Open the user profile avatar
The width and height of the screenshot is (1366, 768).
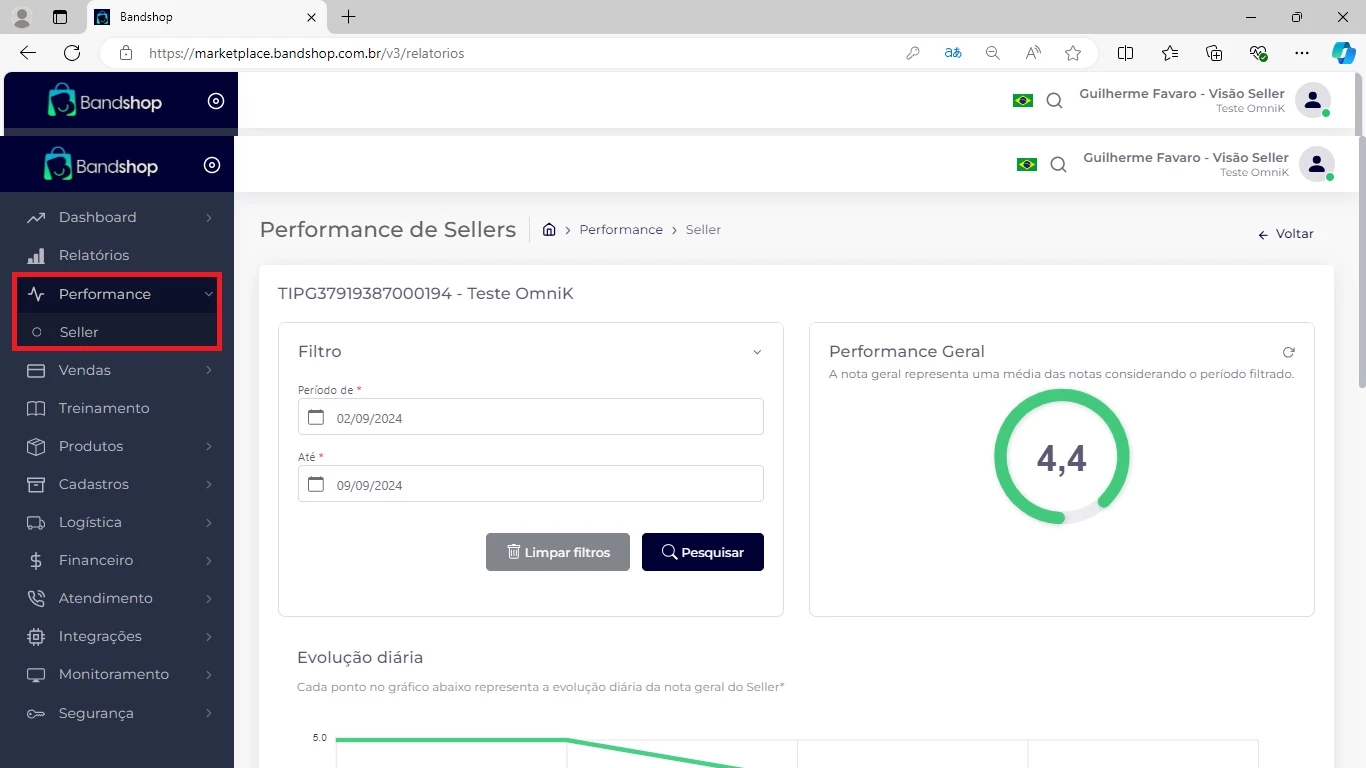tap(1316, 165)
